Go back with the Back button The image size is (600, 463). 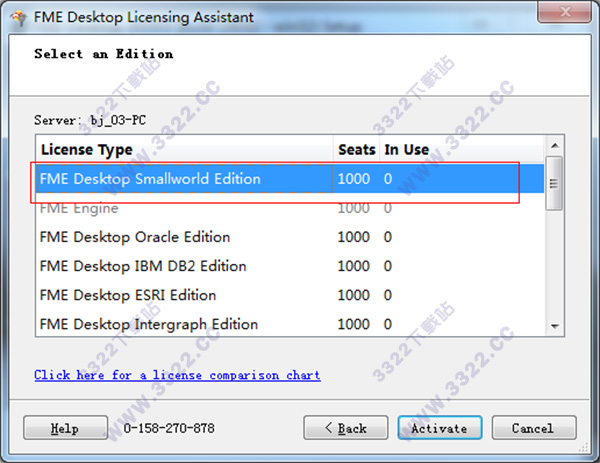(x=346, y=427)
